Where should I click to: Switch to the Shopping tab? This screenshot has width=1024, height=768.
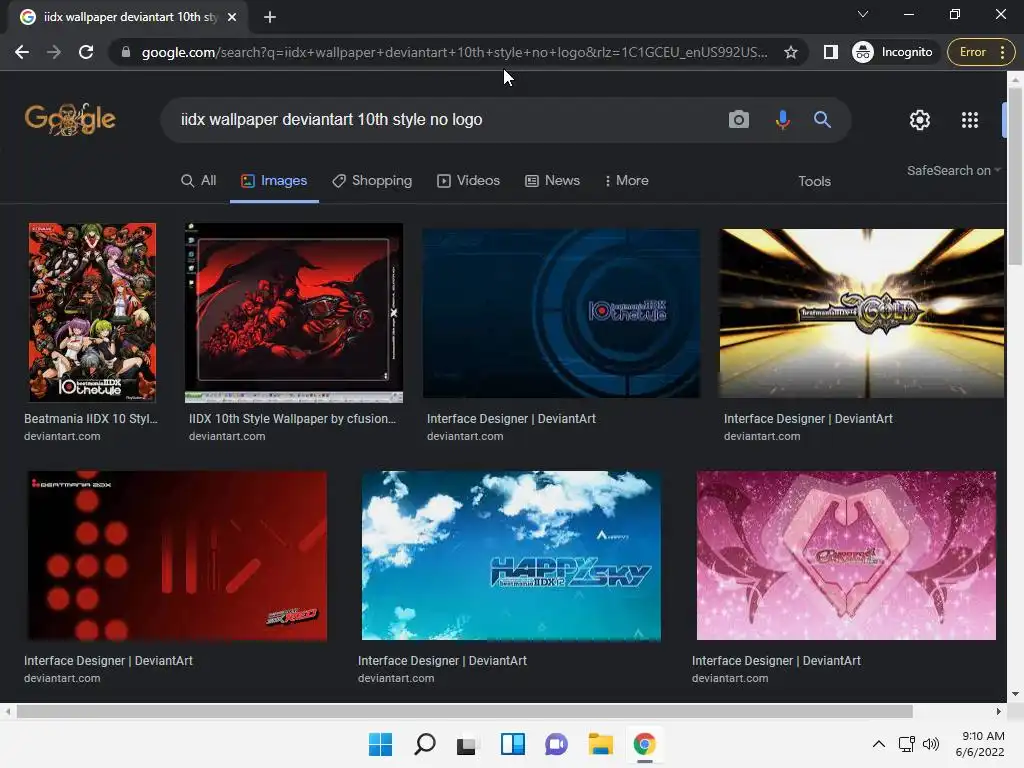tap(372, 181)
